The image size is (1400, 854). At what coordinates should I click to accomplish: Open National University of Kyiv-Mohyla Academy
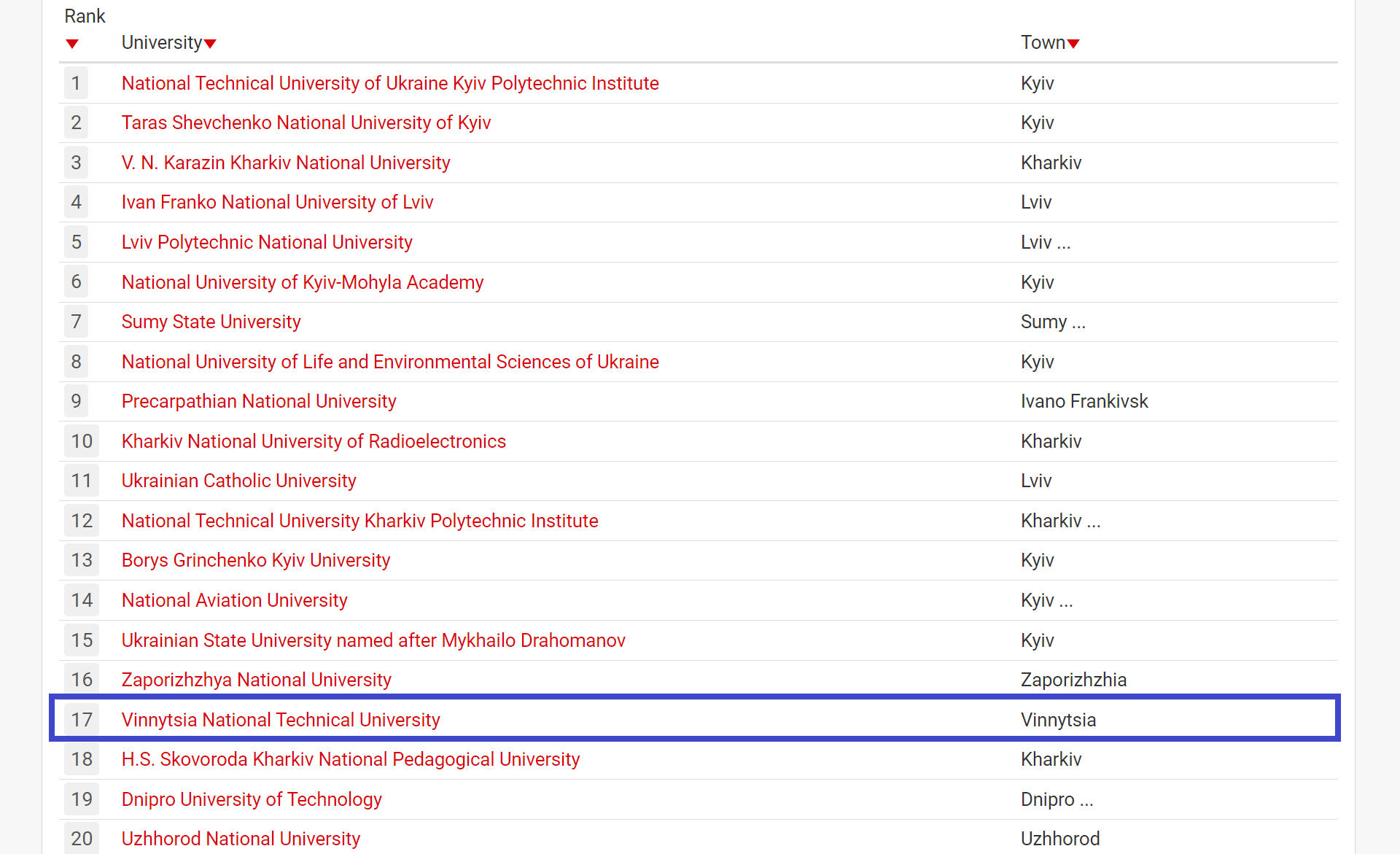pyautogui.click(x=303, y=282)
